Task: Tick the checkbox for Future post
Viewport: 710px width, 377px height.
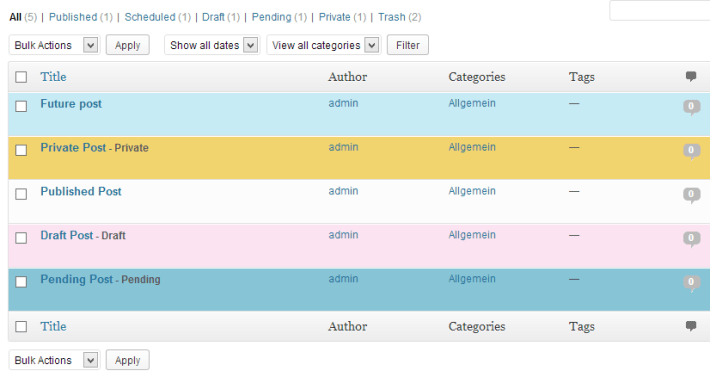Action: click(21, 106)
